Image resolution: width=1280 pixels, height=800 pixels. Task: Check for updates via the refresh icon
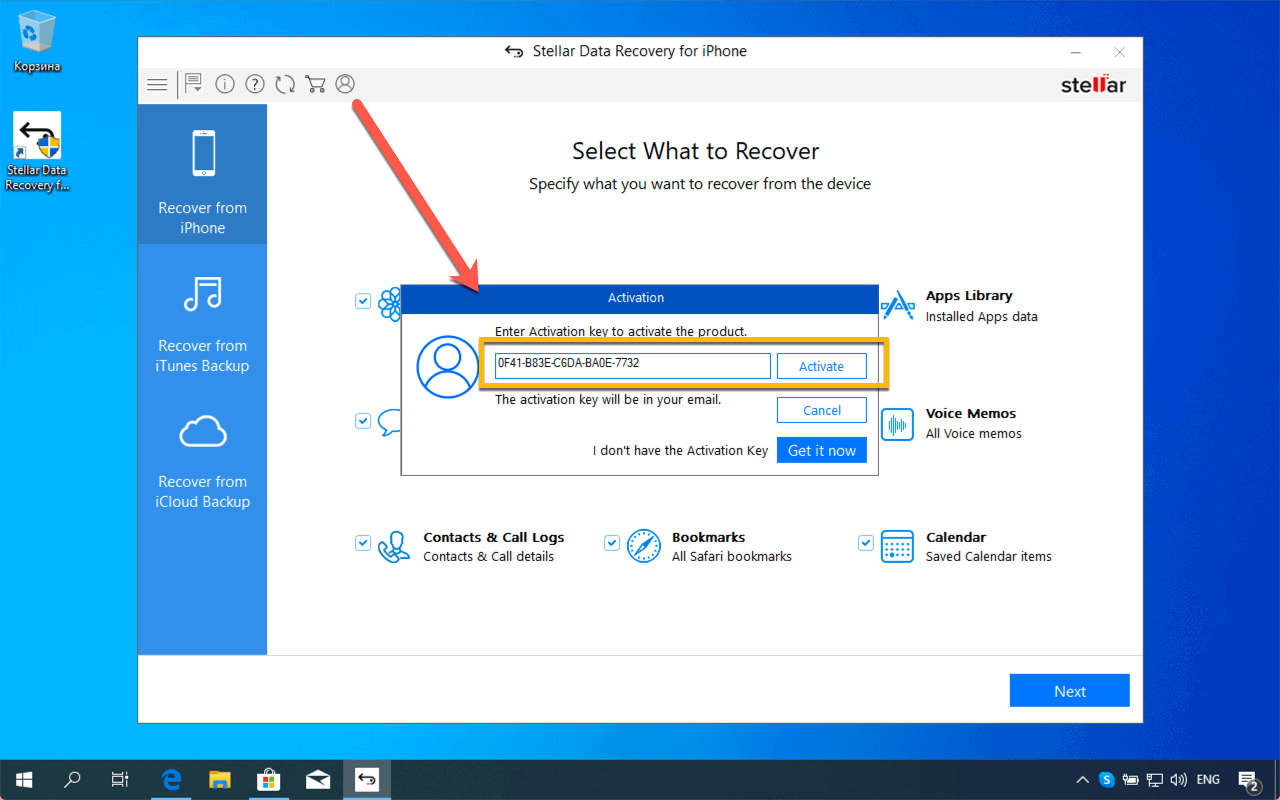point(285,84)
